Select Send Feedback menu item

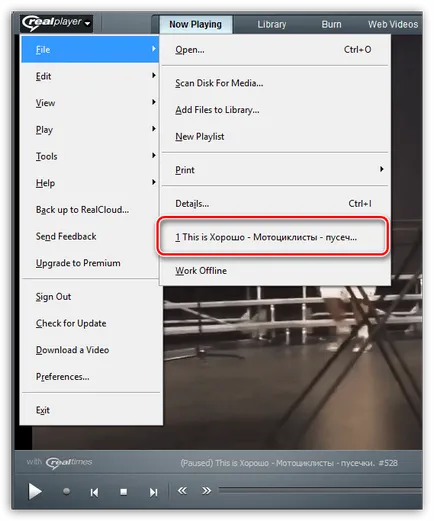pyautogui.click(x=90, y=236)
